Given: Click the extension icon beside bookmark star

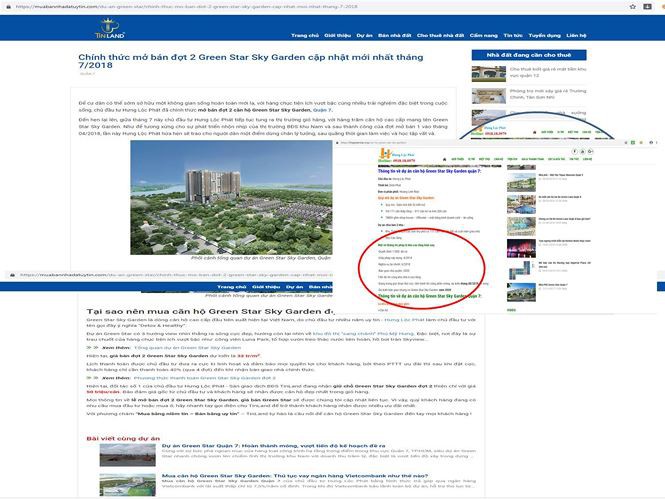Looking at the screenshot, I should [647, 6].
